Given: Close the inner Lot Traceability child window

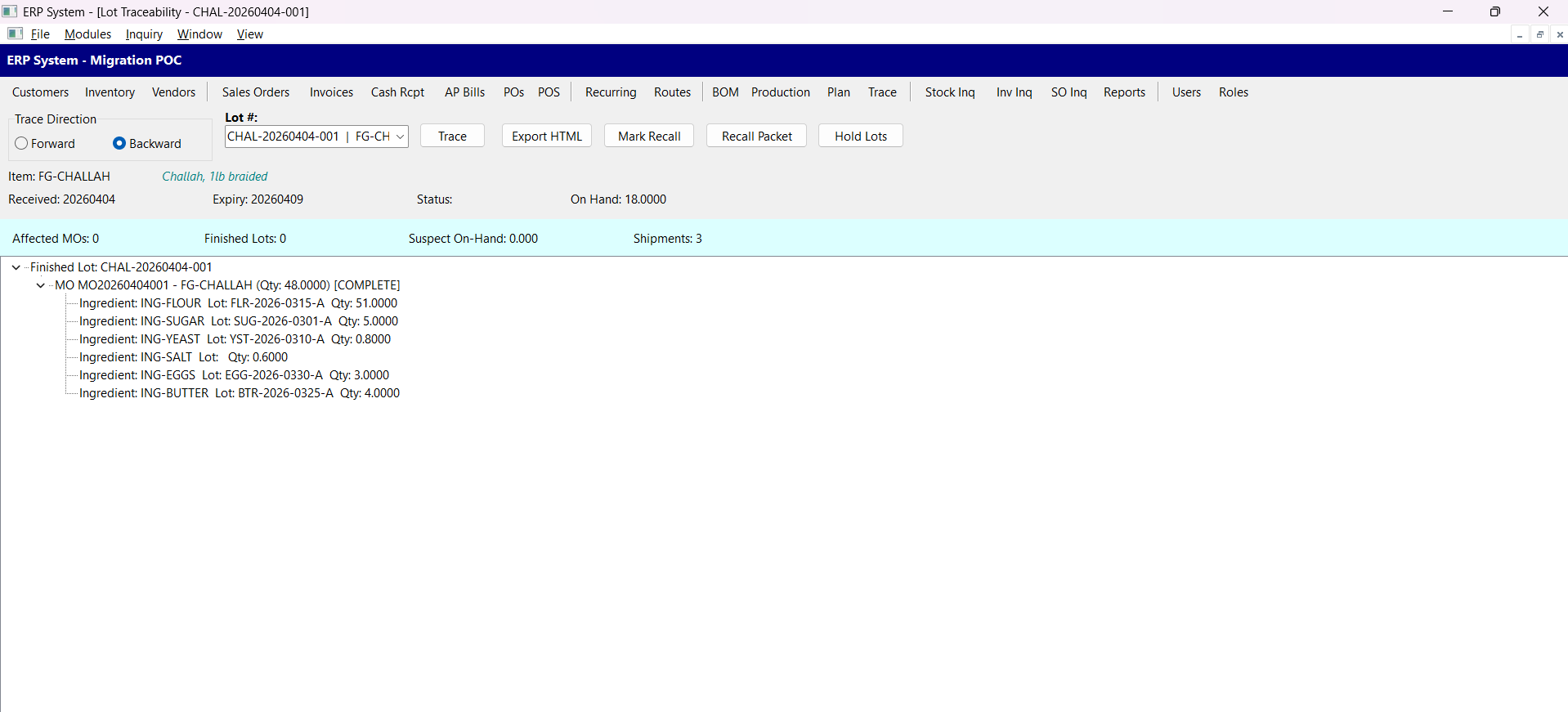Looking at the screenshot, I should (1560, 34).
